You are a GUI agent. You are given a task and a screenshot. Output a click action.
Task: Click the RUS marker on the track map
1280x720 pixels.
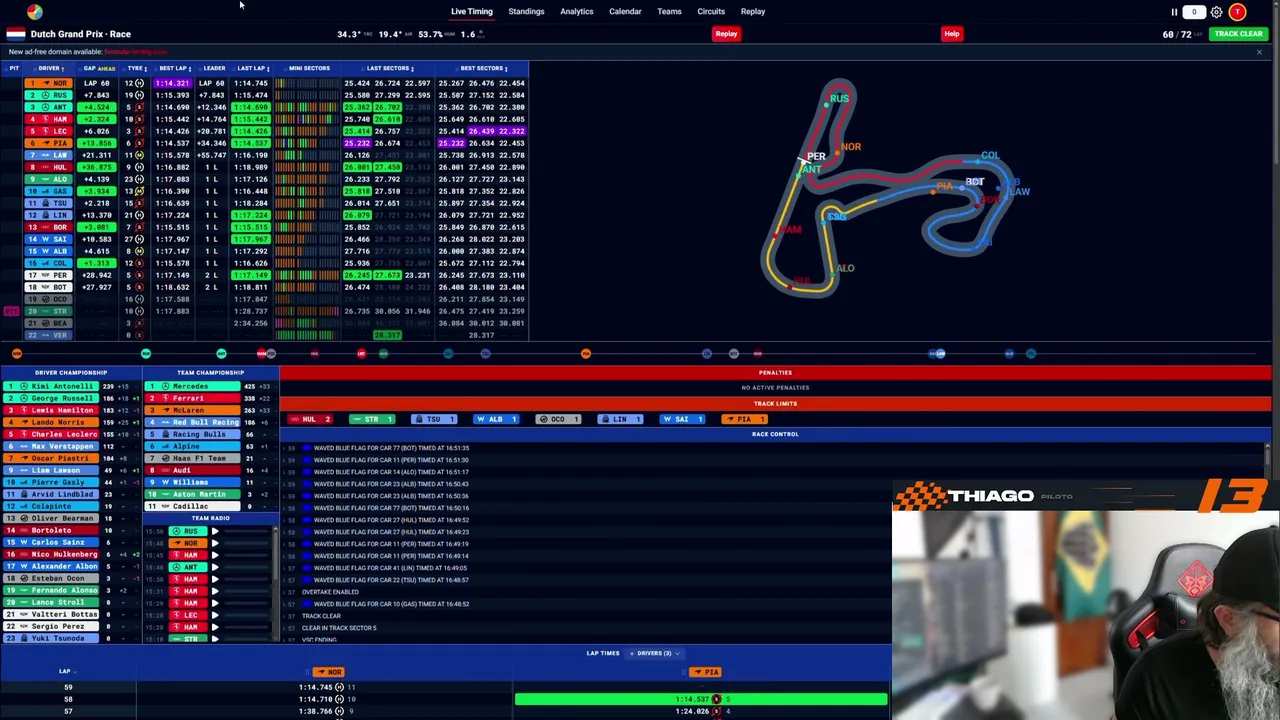839,98
